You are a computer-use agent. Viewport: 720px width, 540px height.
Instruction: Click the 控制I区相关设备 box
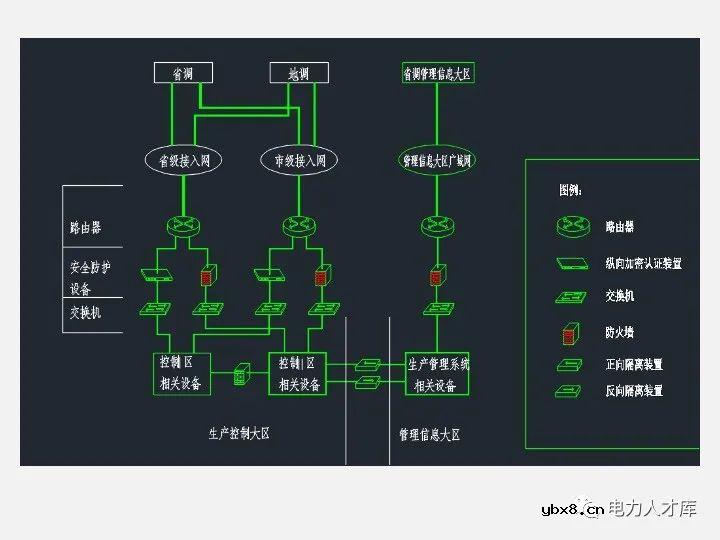coord(299,373)
